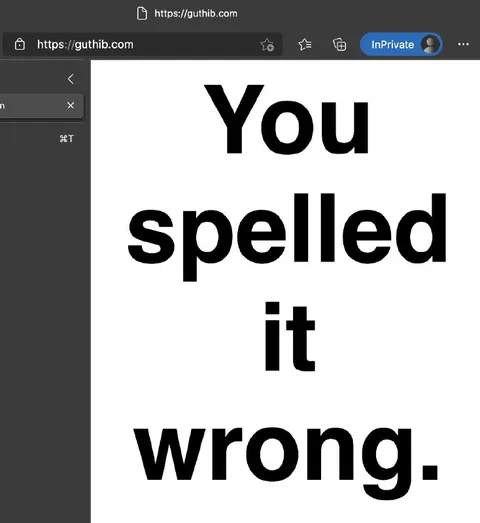Click the word 'You' on the page
This screenshot has height=523, width=480.
coord(287,120)
